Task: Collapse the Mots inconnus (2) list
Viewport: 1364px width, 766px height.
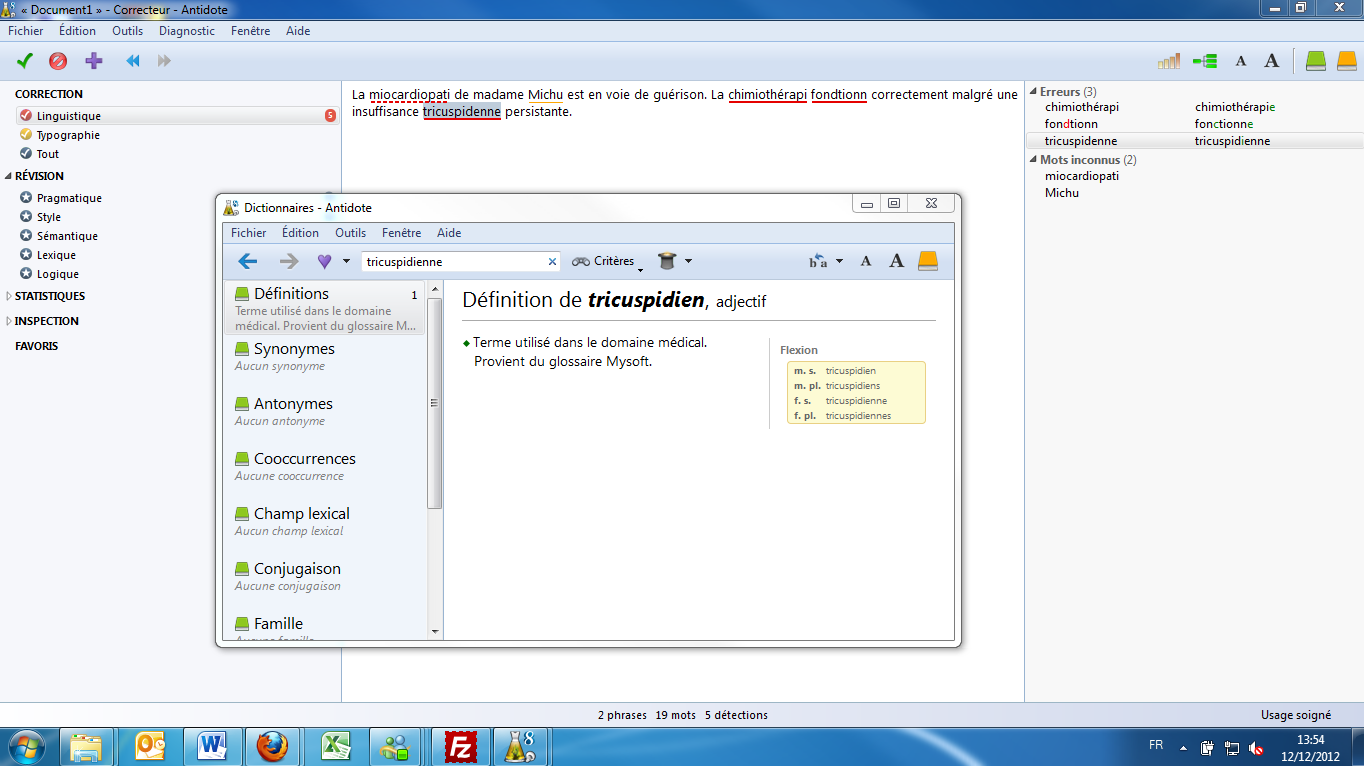Action: (x=1033, y=160)
